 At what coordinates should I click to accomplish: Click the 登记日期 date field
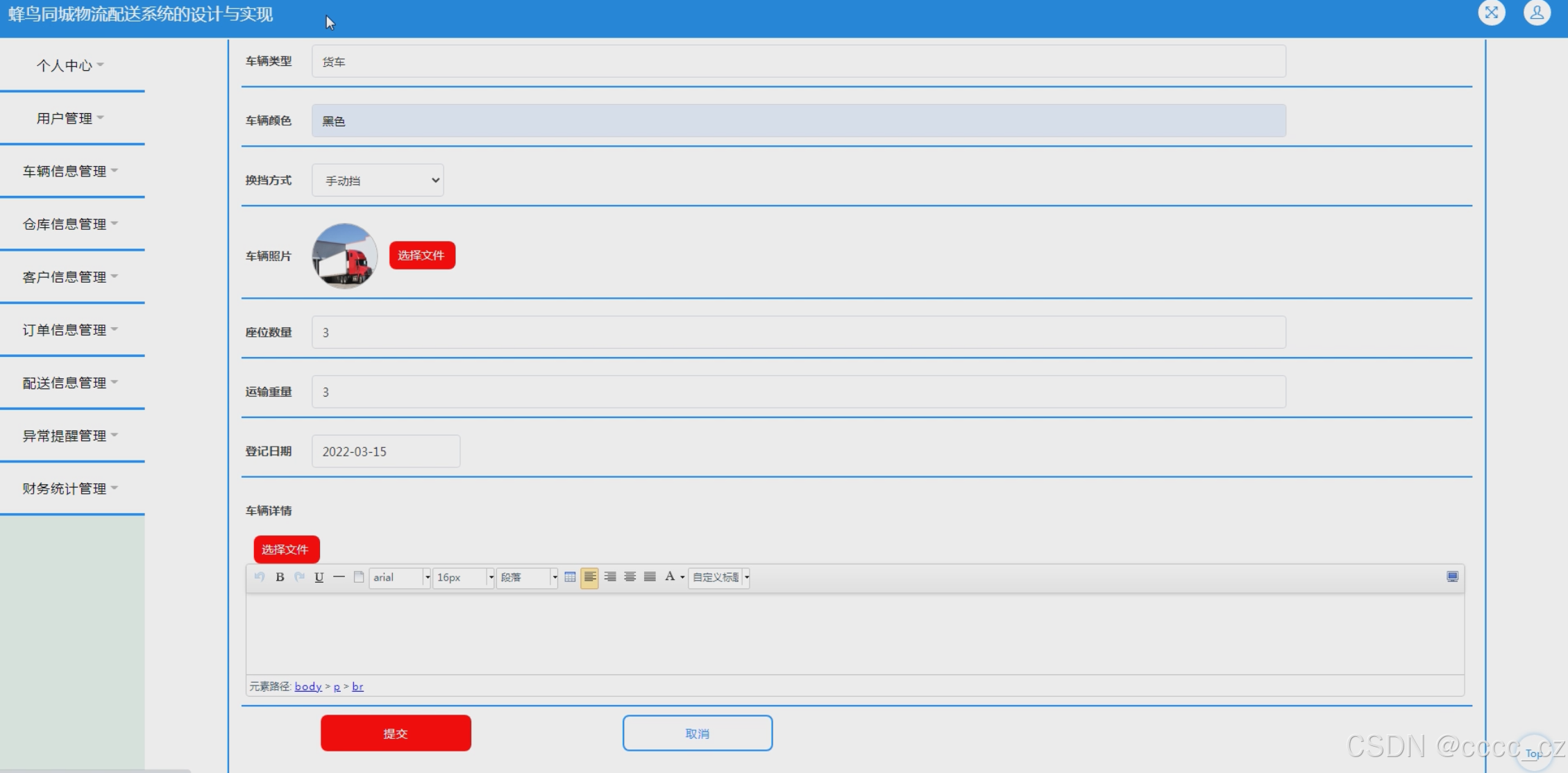[x=385, y=451]
